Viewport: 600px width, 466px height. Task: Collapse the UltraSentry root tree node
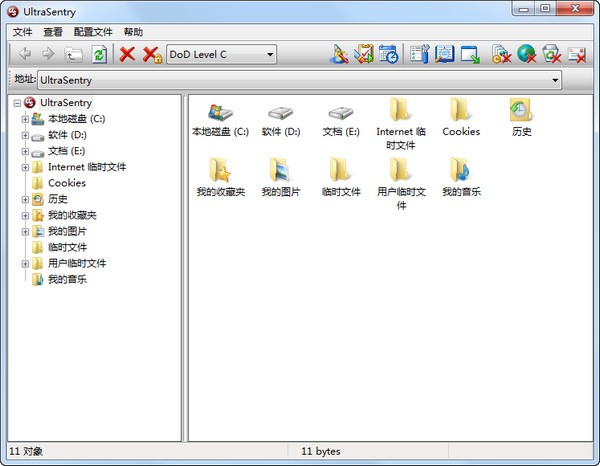point(17,103)
